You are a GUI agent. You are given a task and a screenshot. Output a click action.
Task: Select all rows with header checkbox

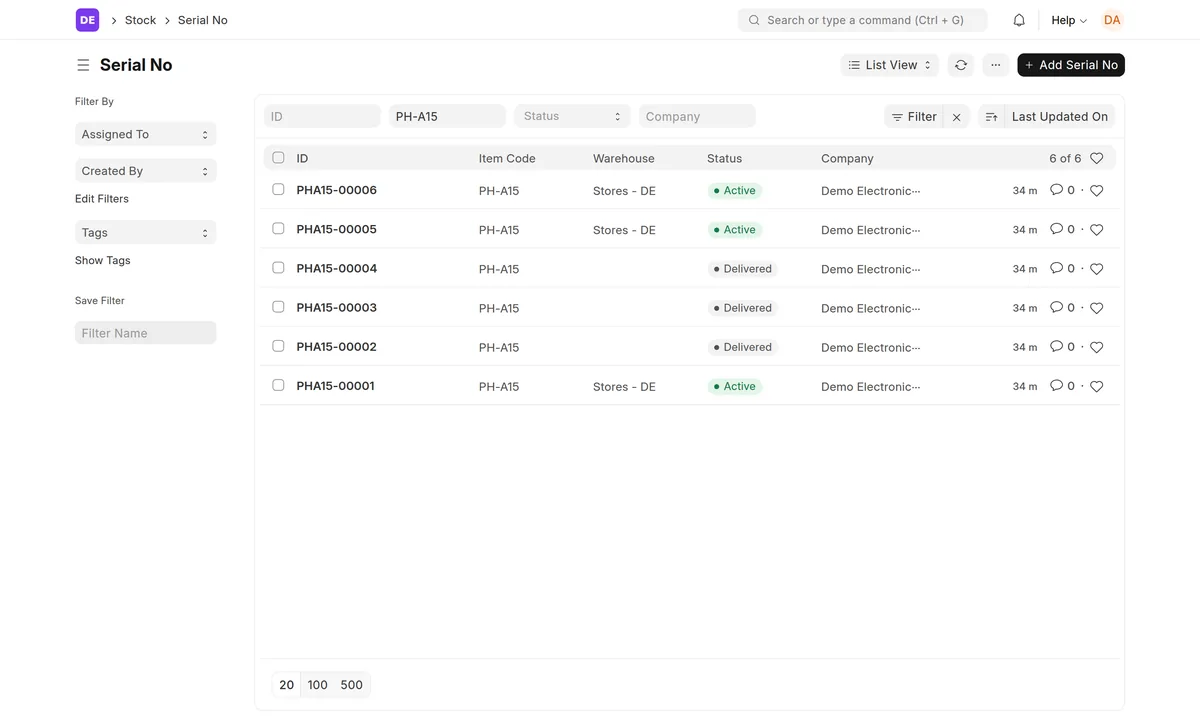tap(278, 158)
